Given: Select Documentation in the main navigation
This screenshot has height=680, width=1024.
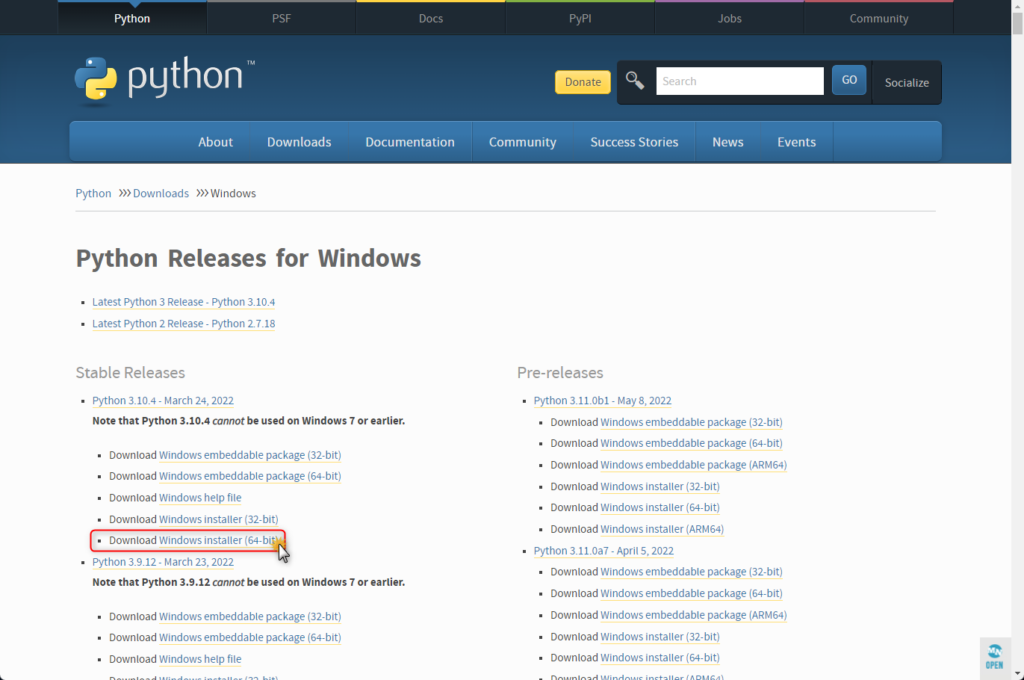Looking at the screenshot, I should (x=410, y=142).
